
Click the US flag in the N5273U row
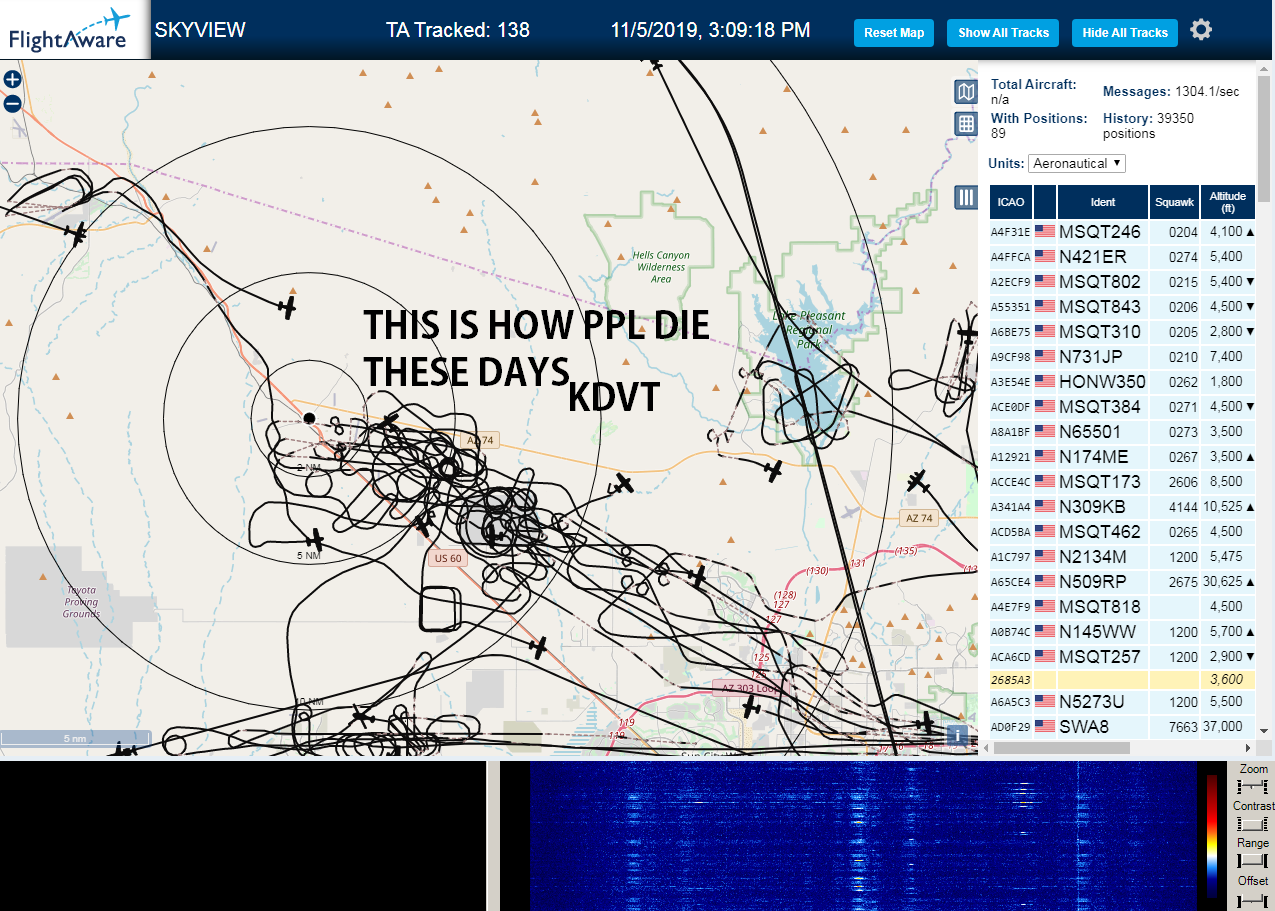click(x=1045, y=701)
